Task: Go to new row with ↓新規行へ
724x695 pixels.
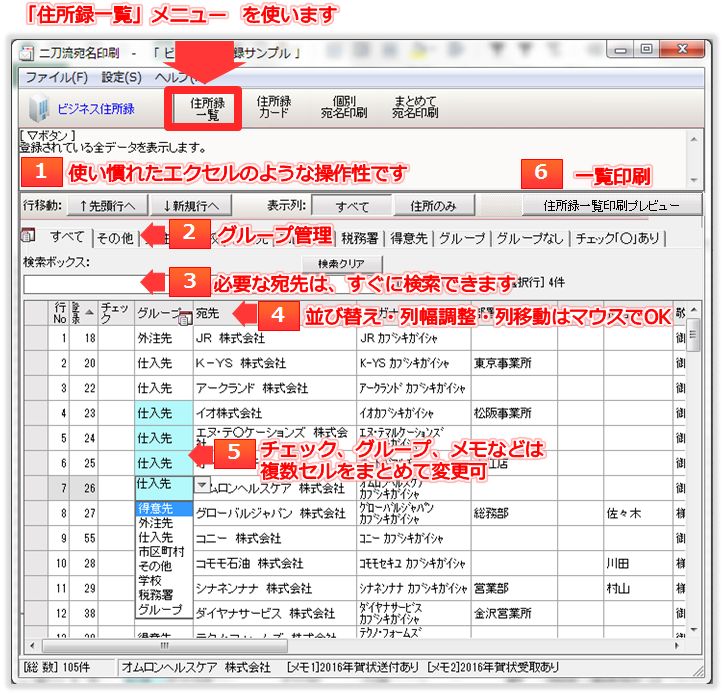Action: click(x=191, y=206)
